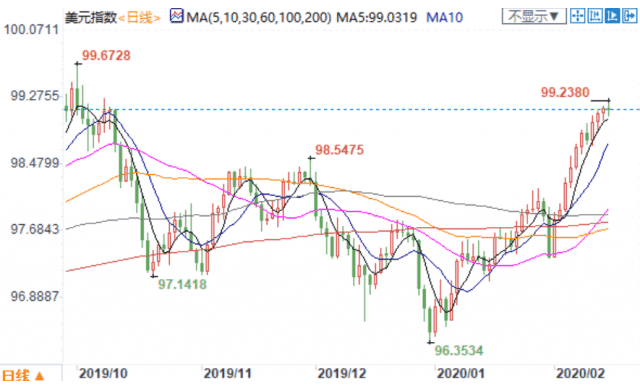Click the 97.1418 trough price label

click(x=182, y=284)
